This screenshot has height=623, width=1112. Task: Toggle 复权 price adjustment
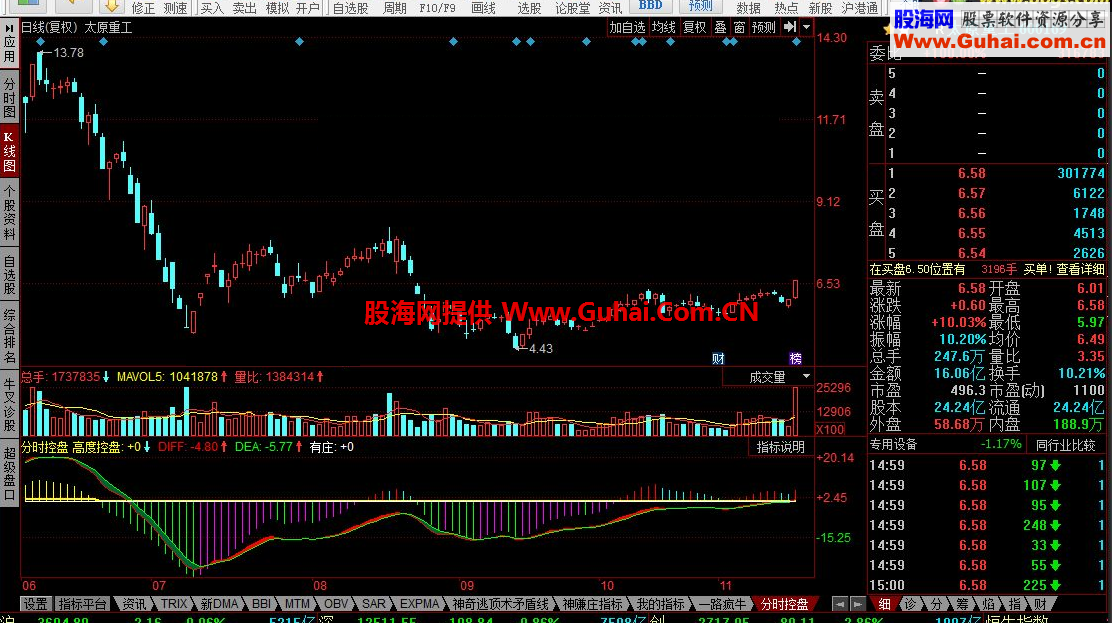pyautogui.click(x=694, y=27)
